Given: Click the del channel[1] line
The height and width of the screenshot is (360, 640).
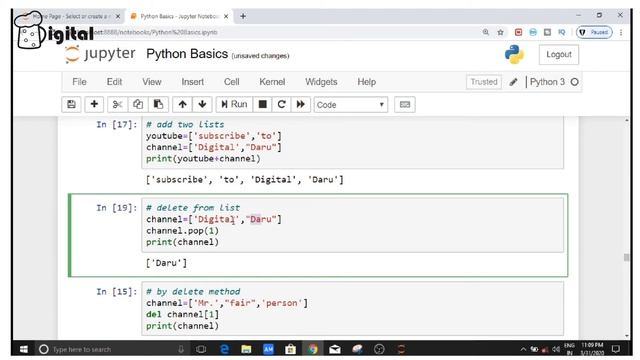Looking at the screenshot, I should [182, 314].
